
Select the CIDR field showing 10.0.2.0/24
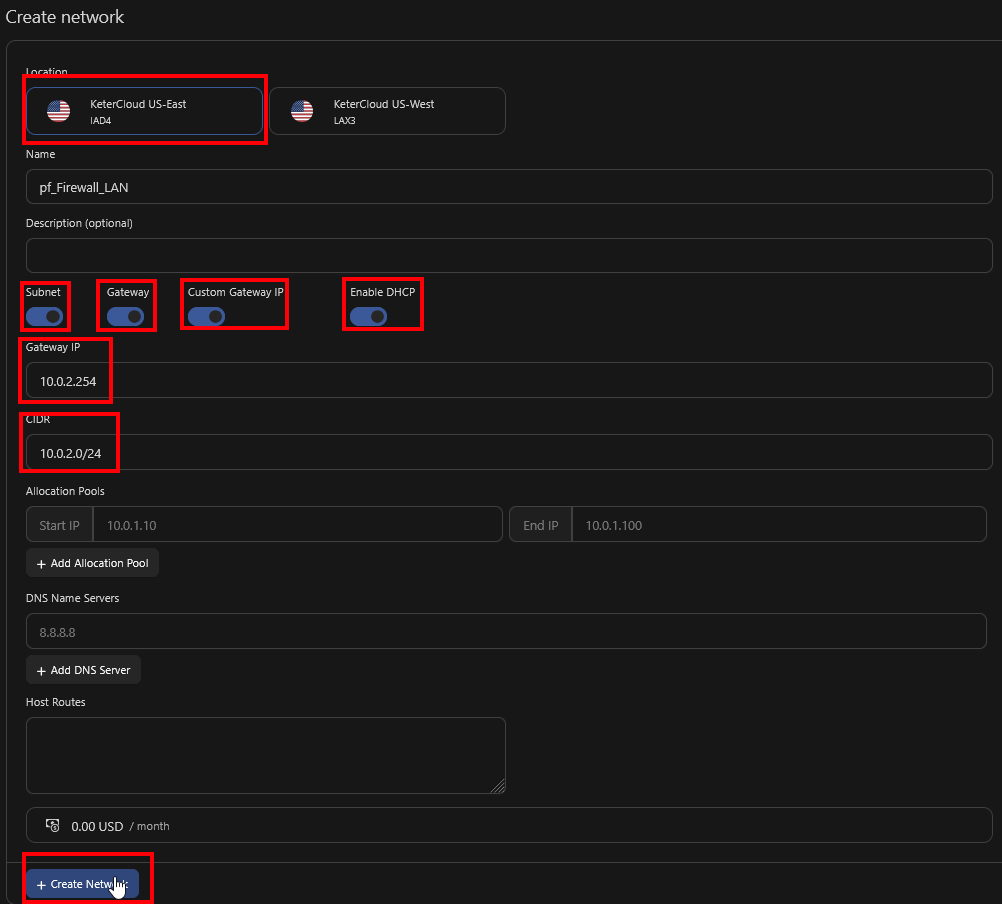point(500,452)
